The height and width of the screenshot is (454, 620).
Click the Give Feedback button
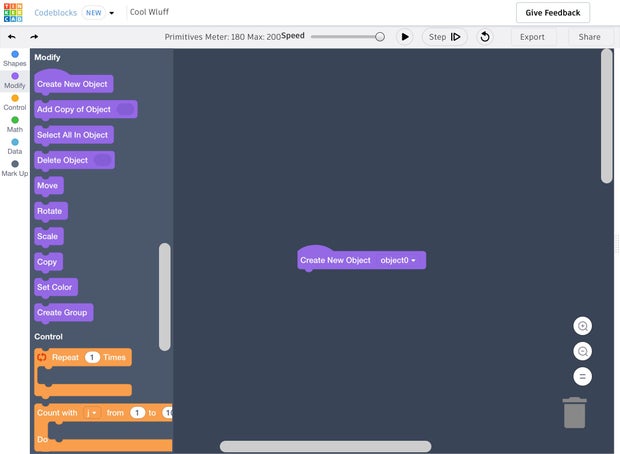[x=553, y=13]
